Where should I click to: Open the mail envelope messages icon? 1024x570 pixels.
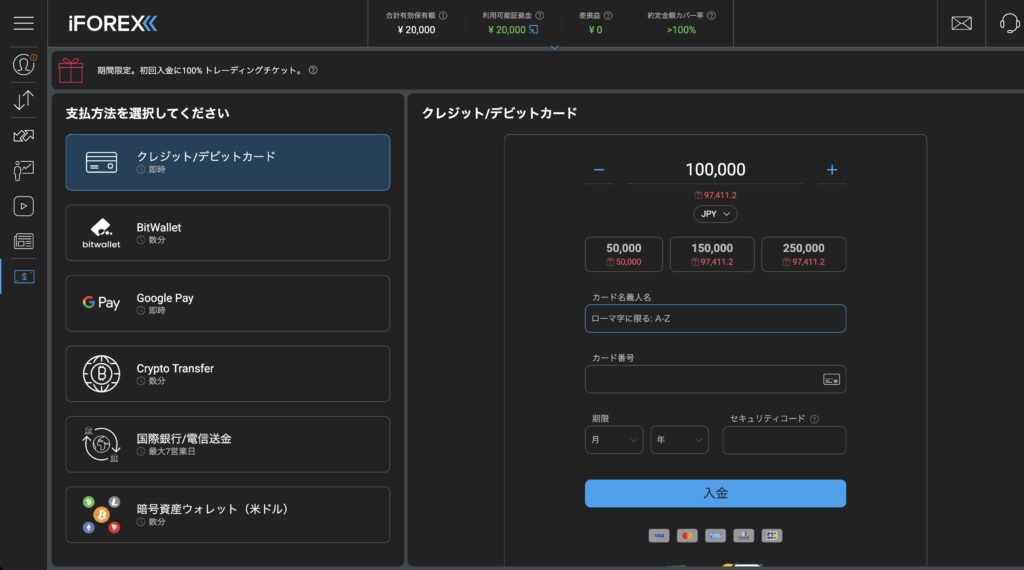(961, 24)
